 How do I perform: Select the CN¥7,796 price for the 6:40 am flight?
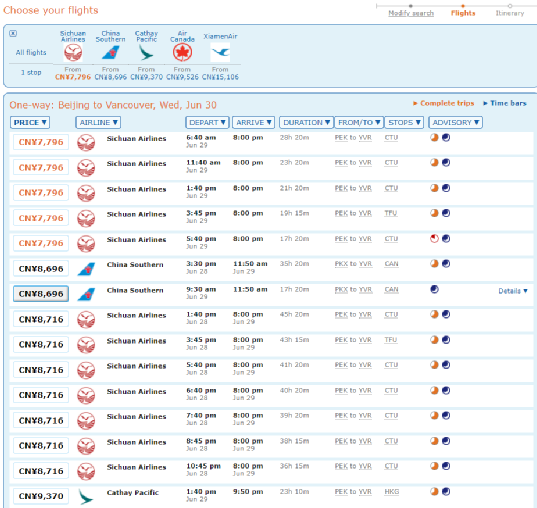point(41,142)
